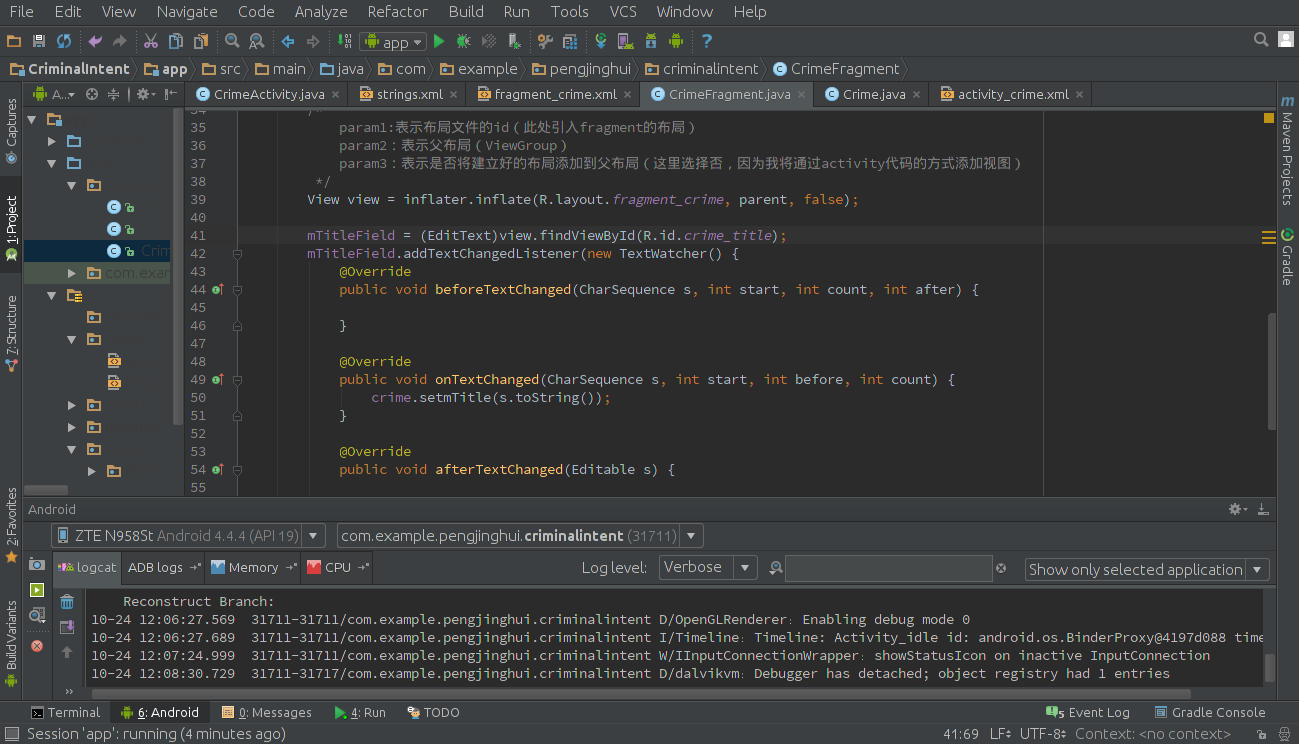Screen dimensions: 1299x744
Task: Click the red terminate application icon
Action: click(37, 646)
